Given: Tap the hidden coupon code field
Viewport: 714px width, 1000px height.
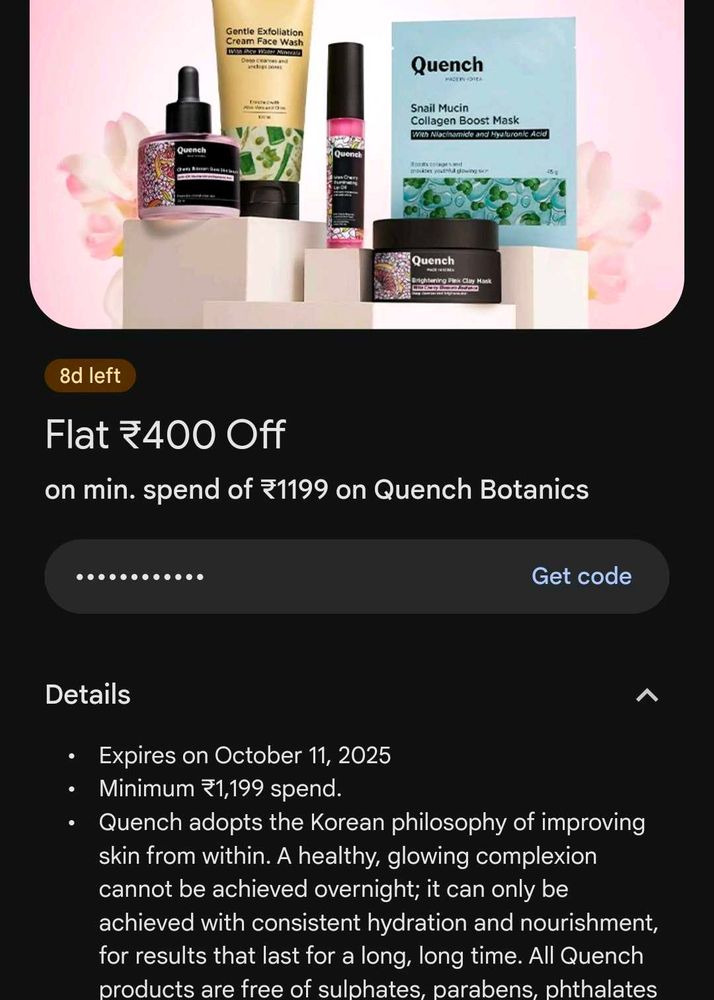Looking at the screenshot, I should coord(356,577).
